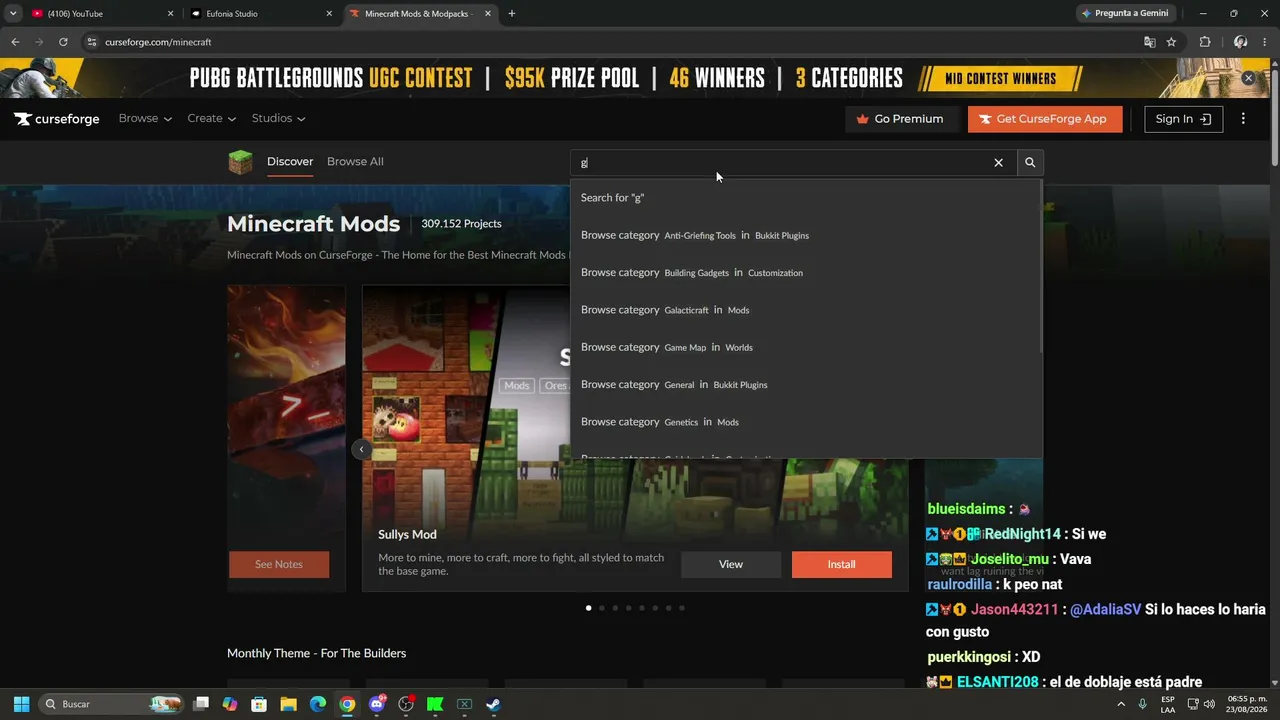This screenshot has width=1280, height=720.
Task: Open the Google Translate page icon
Action: (1149, 42)
